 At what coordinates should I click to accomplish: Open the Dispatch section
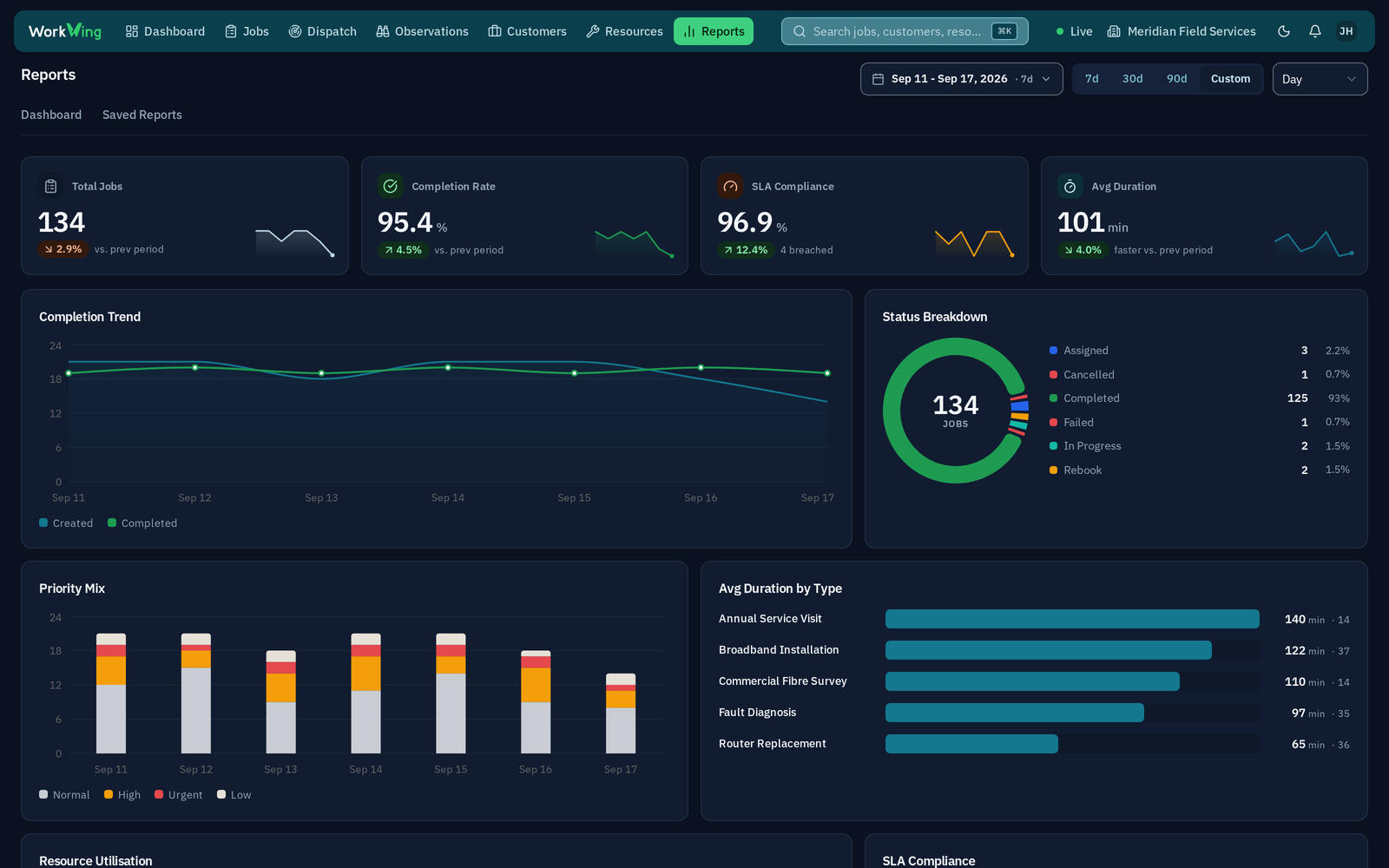point(322,31)
